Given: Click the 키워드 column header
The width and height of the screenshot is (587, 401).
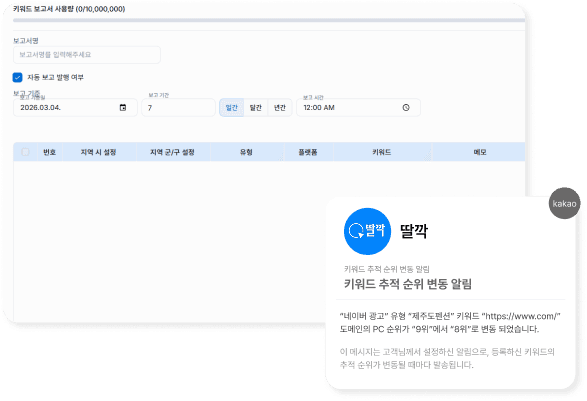Looking at the screenshot, I should [x=382, y=152].
